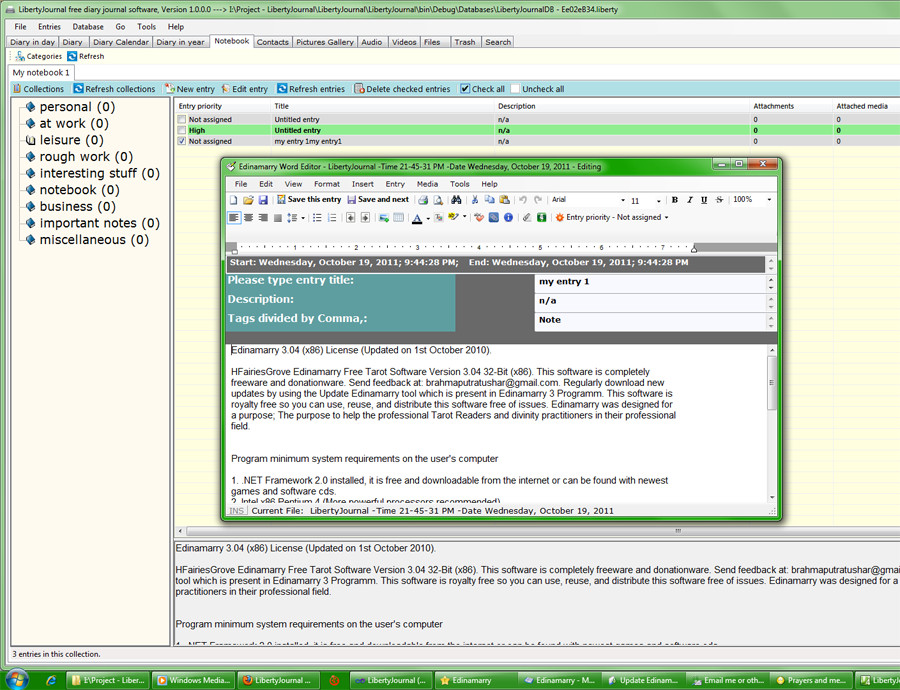Click the blue information icon in the editor

point(508,218)
